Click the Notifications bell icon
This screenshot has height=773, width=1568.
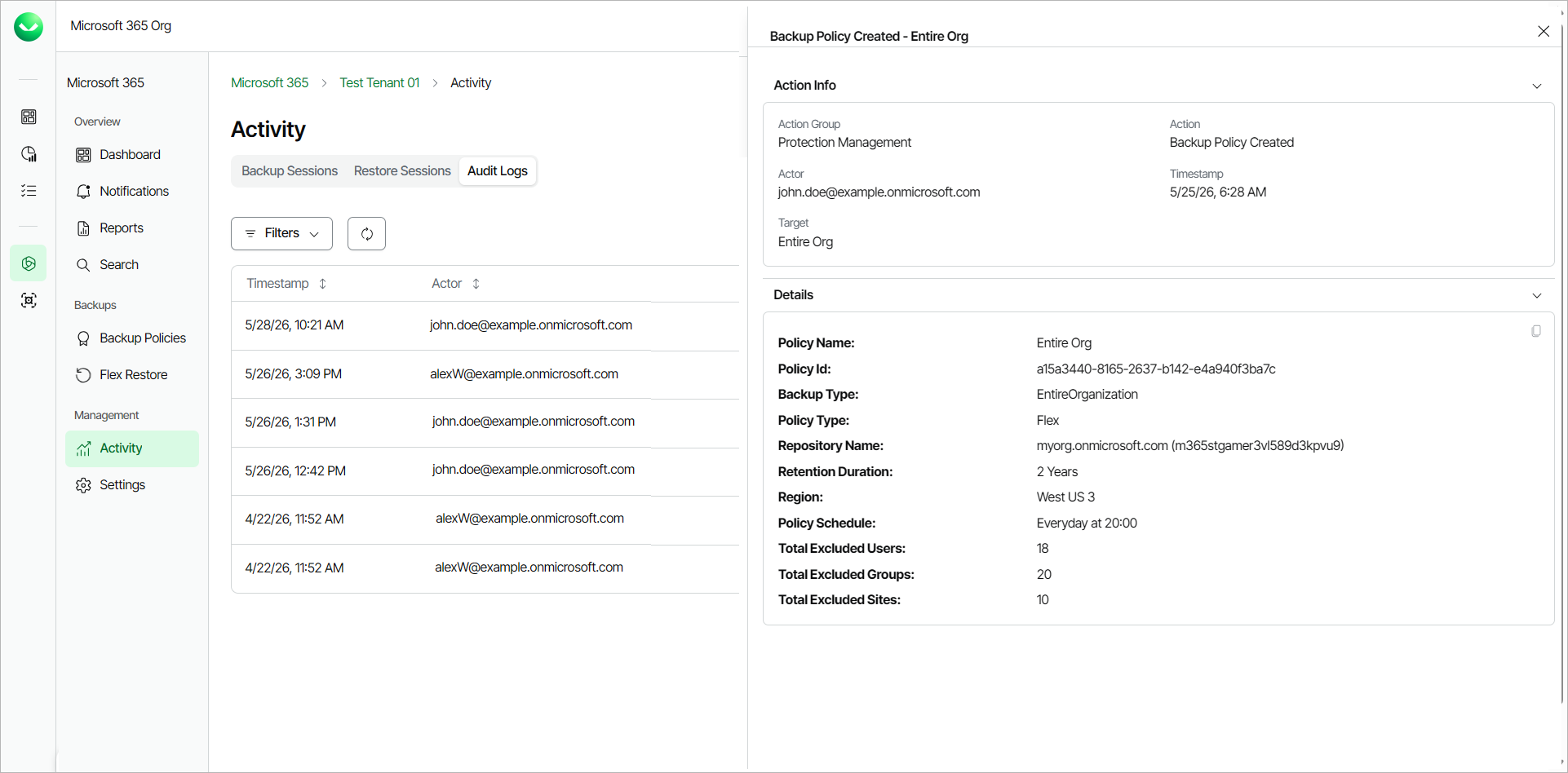(83, 192)
